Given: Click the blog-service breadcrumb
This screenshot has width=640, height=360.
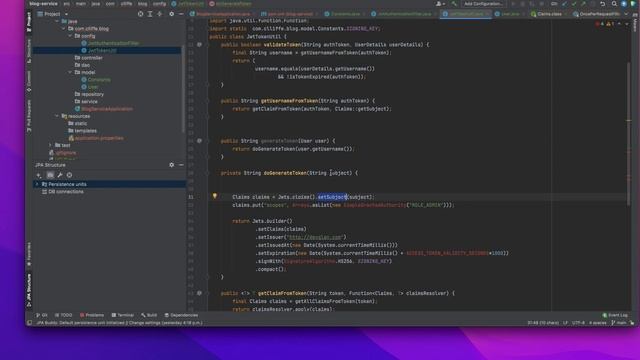Looking at the screenshot, I should (x=43, y=4).
